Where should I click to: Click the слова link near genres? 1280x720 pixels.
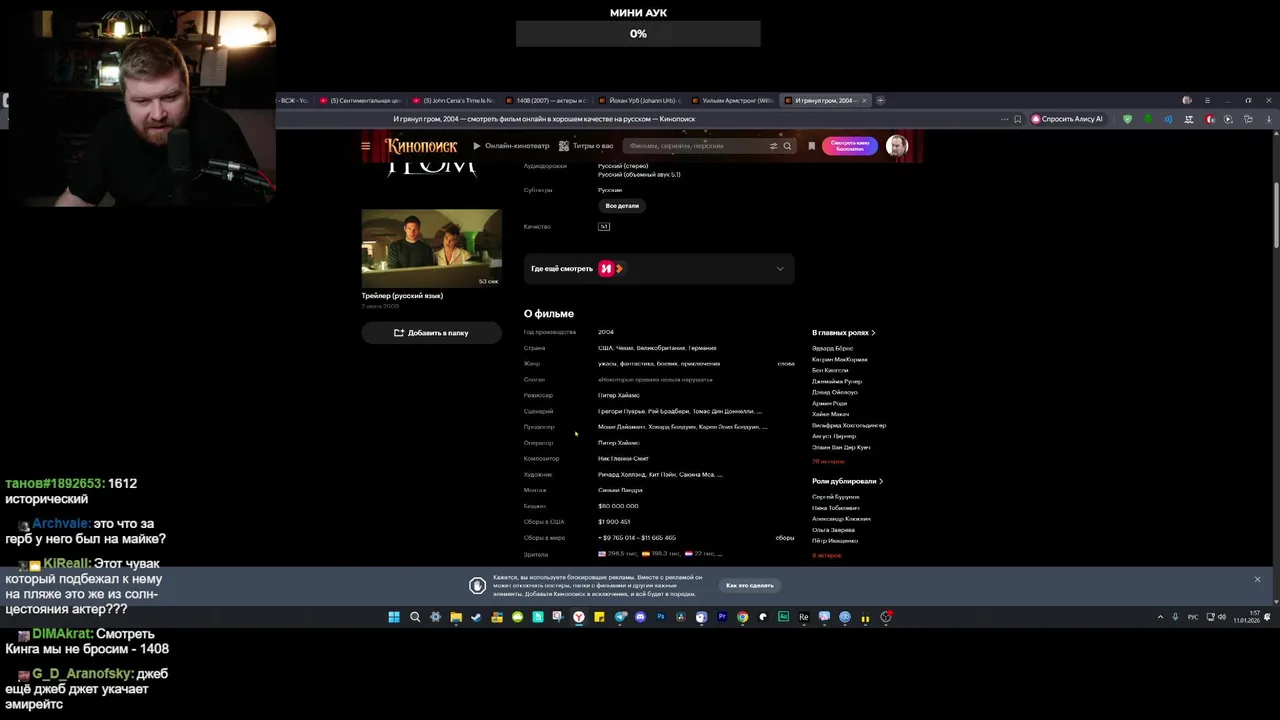click(786, 364)
